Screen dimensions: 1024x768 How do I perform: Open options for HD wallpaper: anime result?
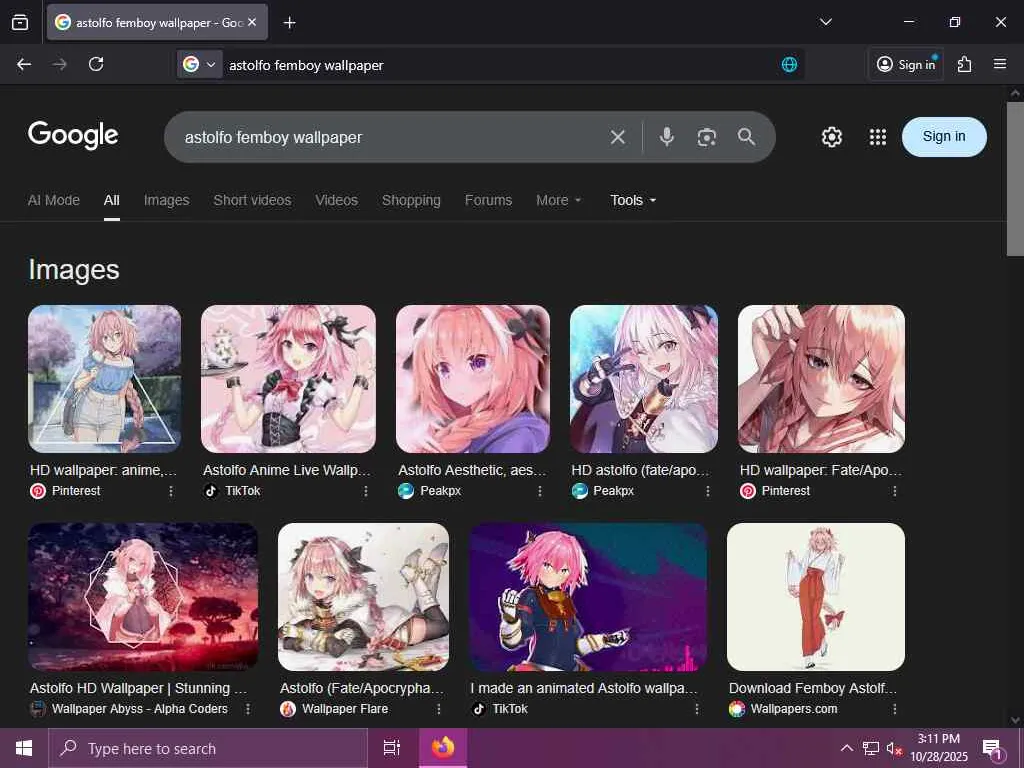(171, 491)
